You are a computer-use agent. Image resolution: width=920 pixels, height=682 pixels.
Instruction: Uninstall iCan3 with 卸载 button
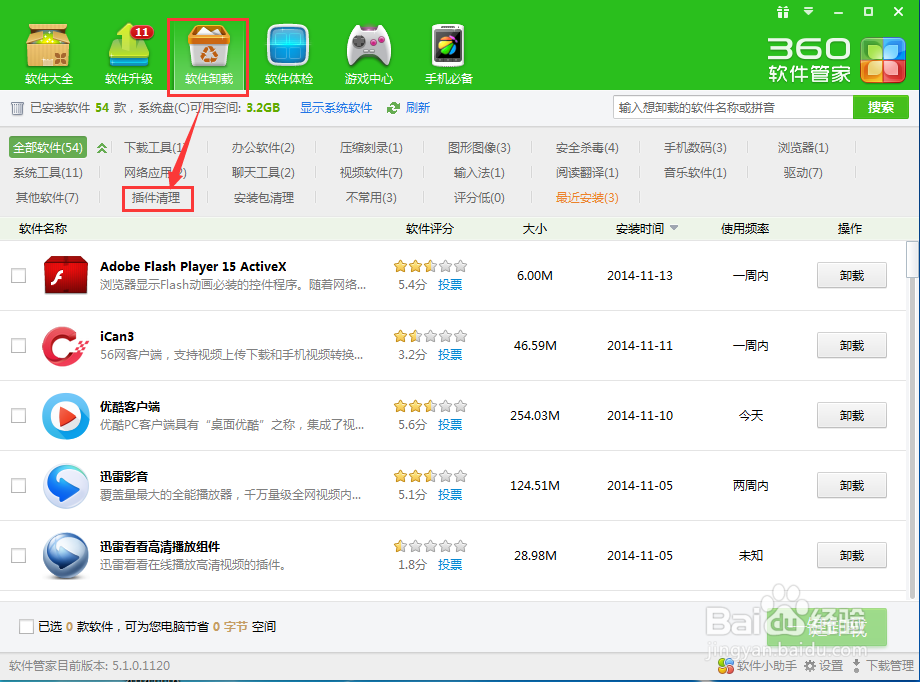coord(851,345)
